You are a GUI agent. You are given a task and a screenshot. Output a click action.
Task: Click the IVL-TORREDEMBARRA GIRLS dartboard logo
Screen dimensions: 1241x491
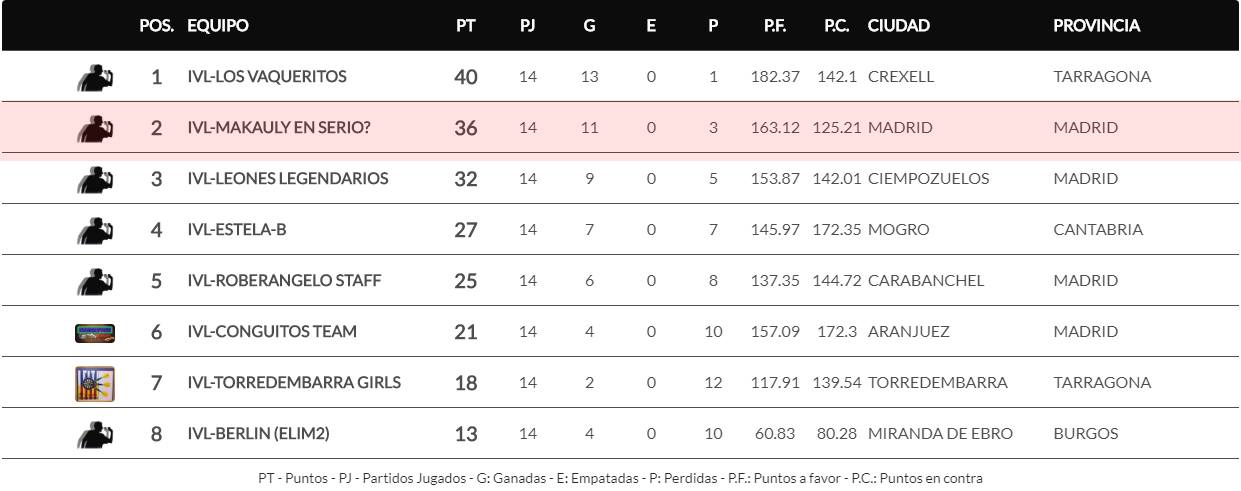95,384
